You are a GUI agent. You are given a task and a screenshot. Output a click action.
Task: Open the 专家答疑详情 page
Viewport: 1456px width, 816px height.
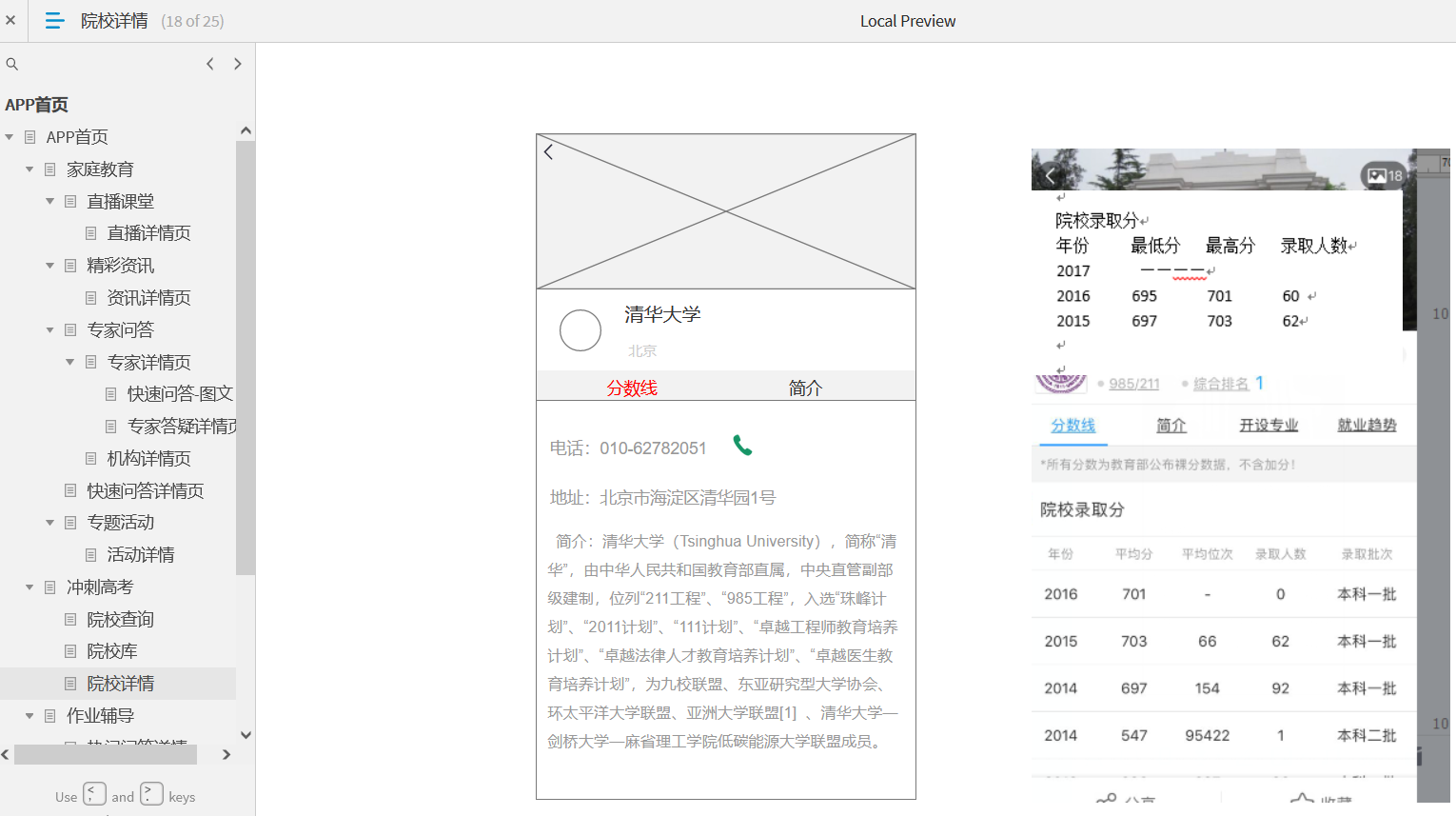(x=182, y=427)
